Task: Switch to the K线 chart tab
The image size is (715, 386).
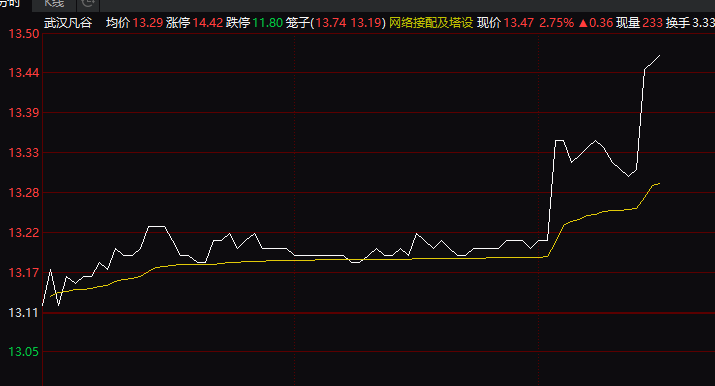Action: click(x=54, y=4)
